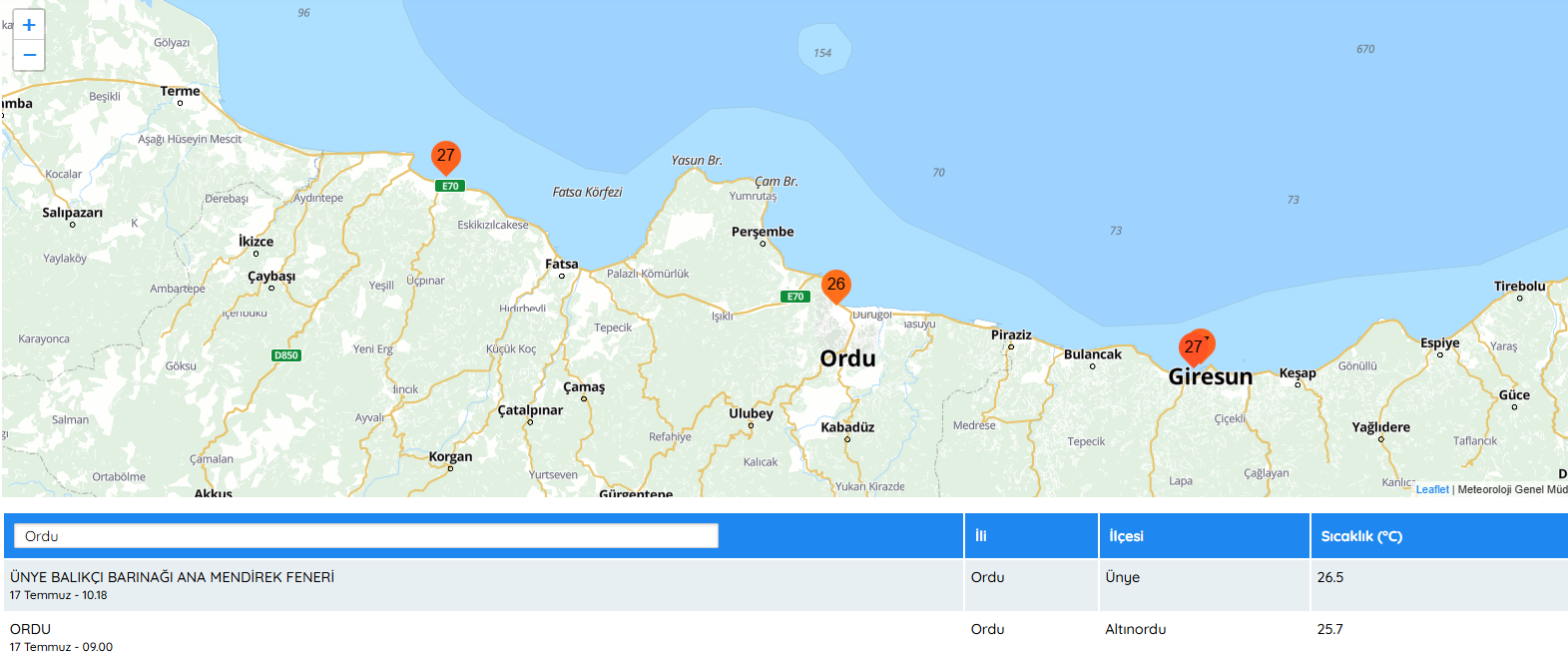Click the Çamaş label on map
Image resolution: width=1568 pixels, height=668 pixels.
click(584, 387)
